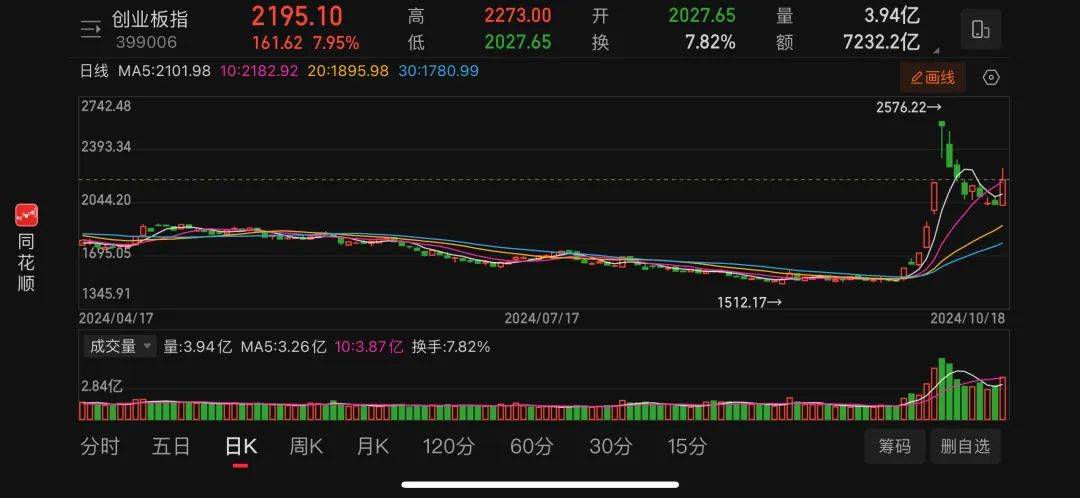Open the stock list menu icon
The image size is (1080, 498).
point(91,30)
